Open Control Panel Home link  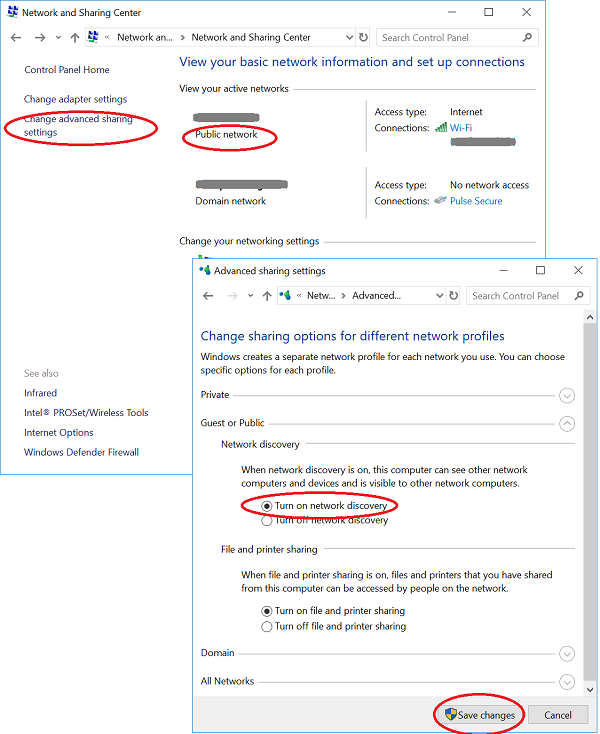click(67, 70)
